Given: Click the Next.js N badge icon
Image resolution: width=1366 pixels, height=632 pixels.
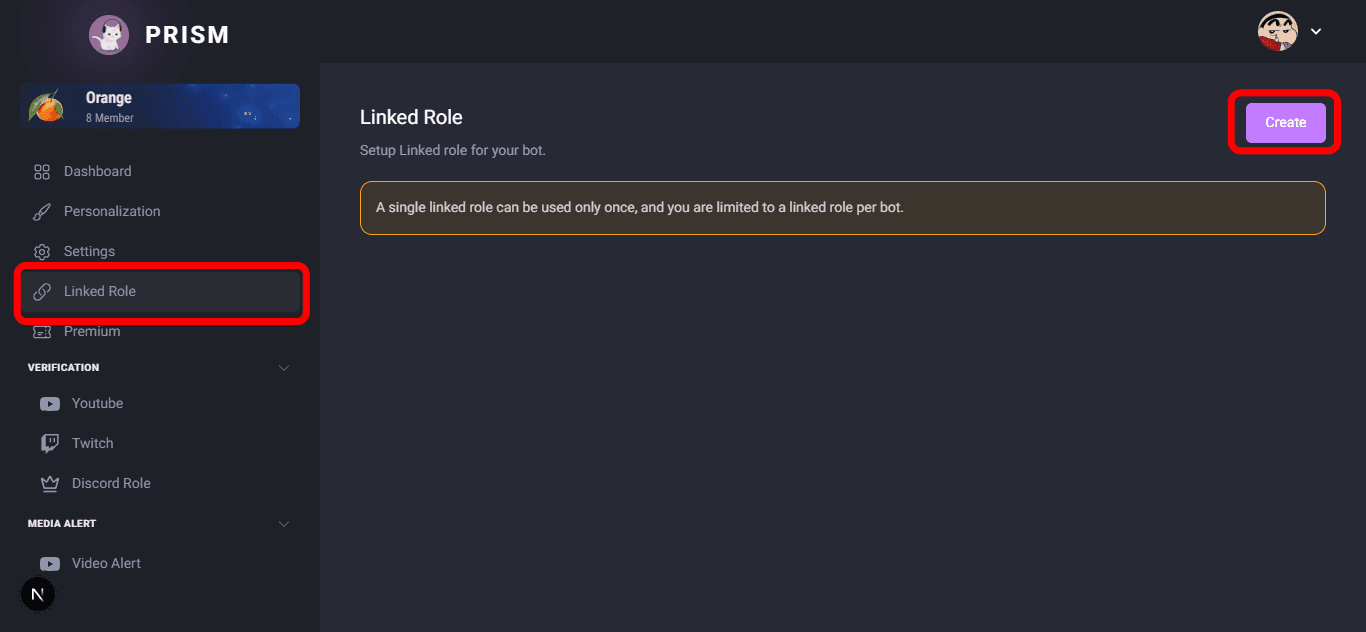Looking at the screenshot, I should point(38,594).
